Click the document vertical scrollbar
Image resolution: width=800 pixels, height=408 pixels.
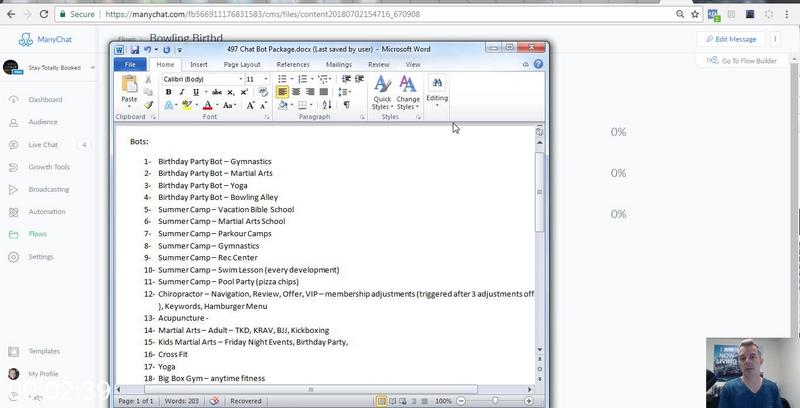coord(539,192)
